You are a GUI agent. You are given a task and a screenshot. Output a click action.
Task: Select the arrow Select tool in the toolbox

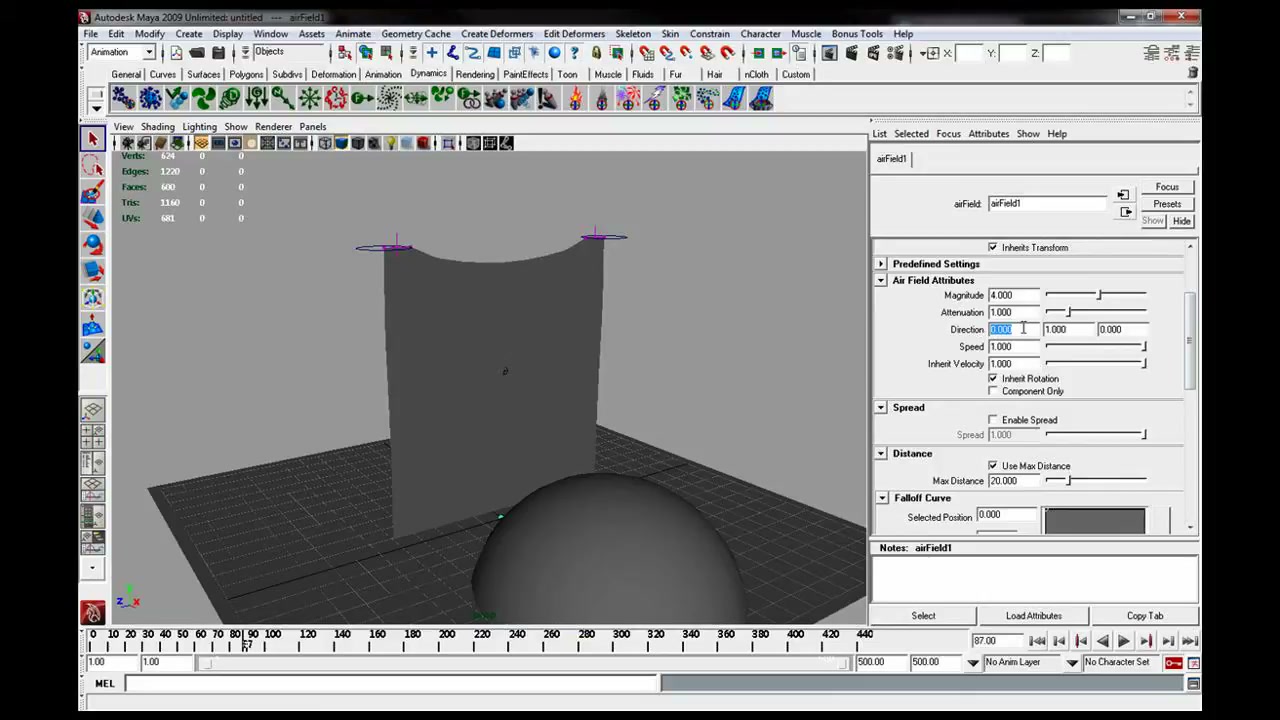(93, 140)
